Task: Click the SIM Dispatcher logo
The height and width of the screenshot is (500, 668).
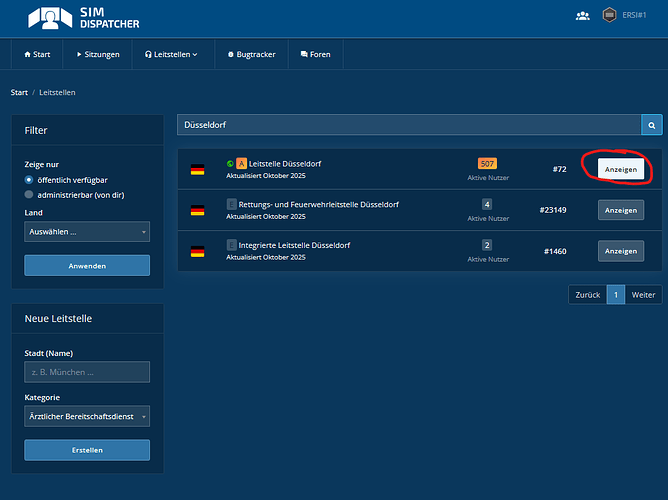Action: (84, 17)
